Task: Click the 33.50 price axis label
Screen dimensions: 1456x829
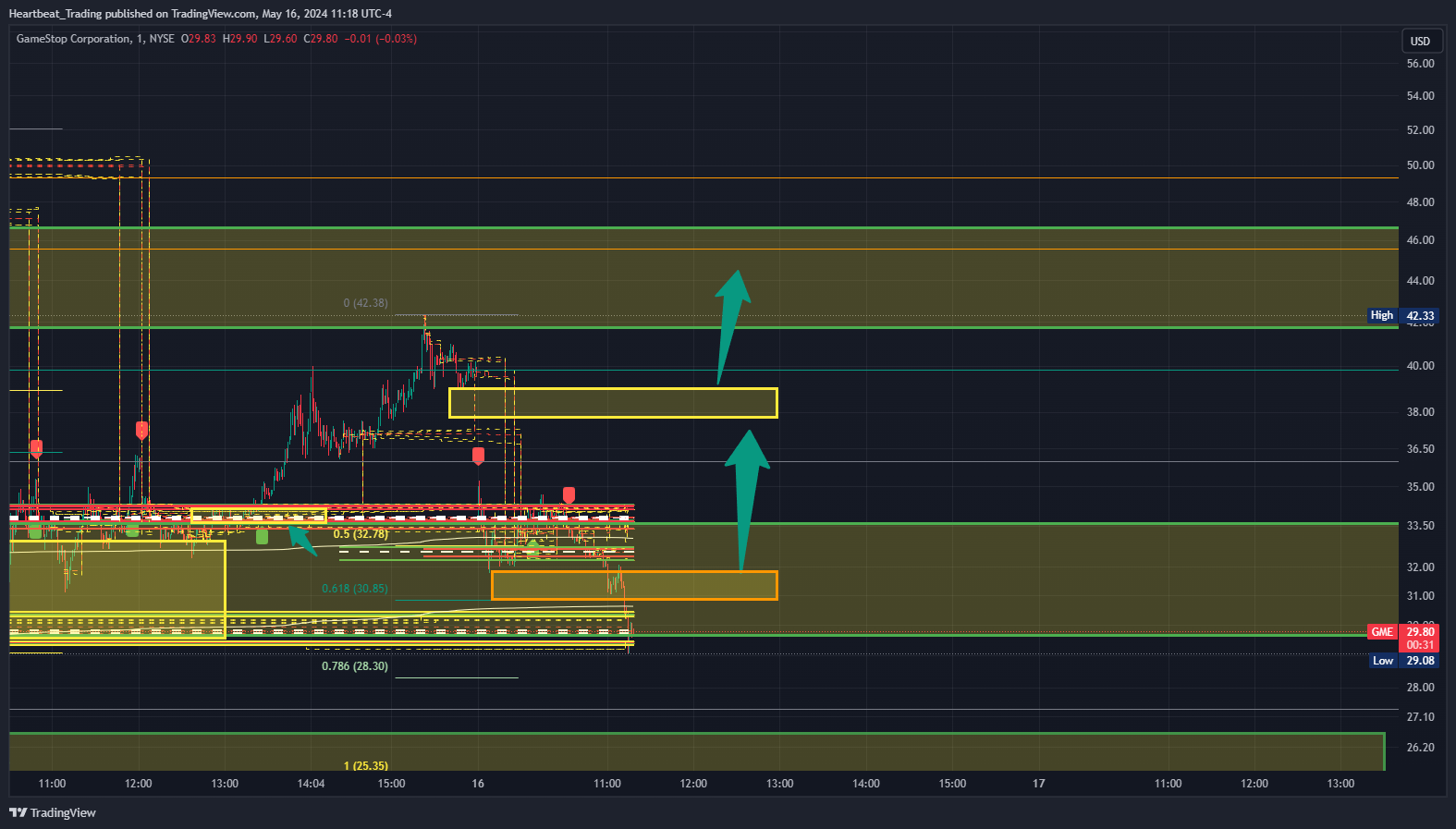Action: pos(1420,526)
